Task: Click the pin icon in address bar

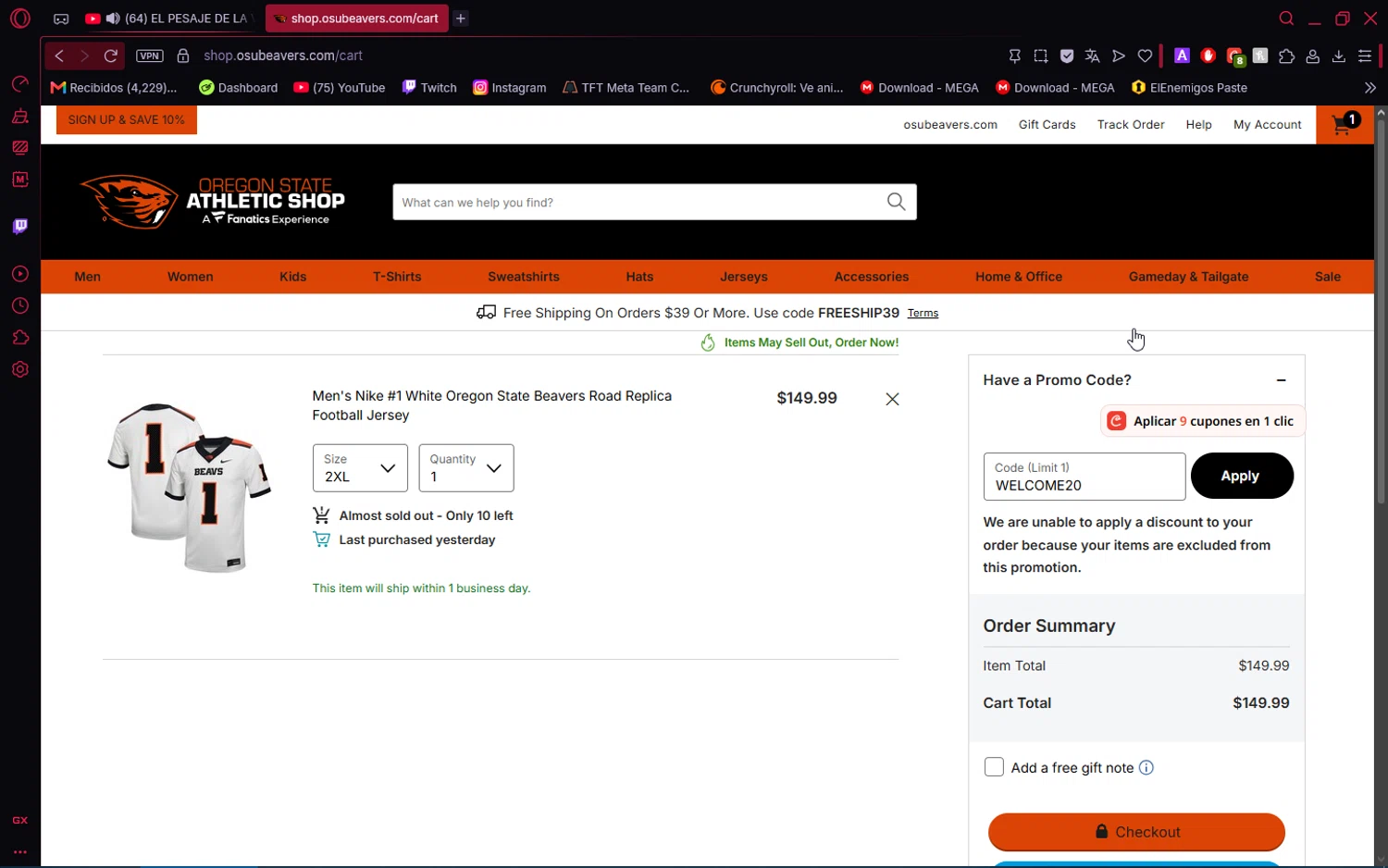Action: pyautogui.click(x=1015, y=56)
